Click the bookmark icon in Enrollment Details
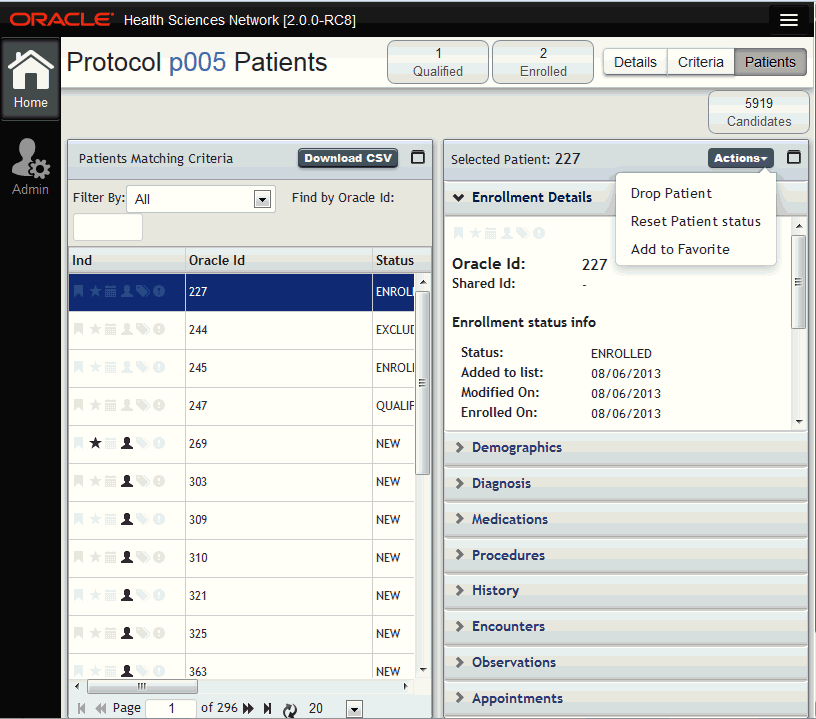Viewport: 816px width, 719px height. click(458, 233)
